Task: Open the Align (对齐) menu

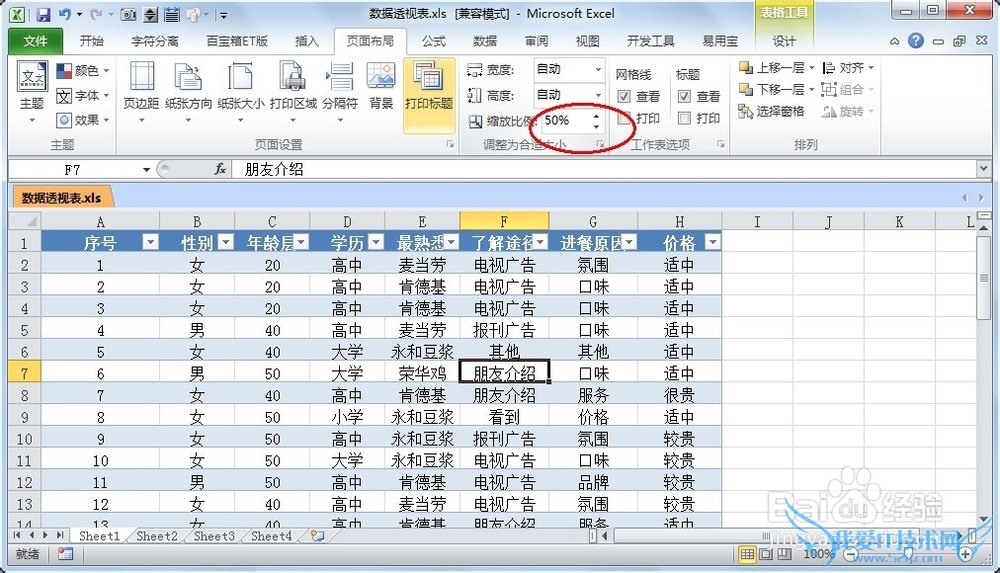Action: click(848, 67)
